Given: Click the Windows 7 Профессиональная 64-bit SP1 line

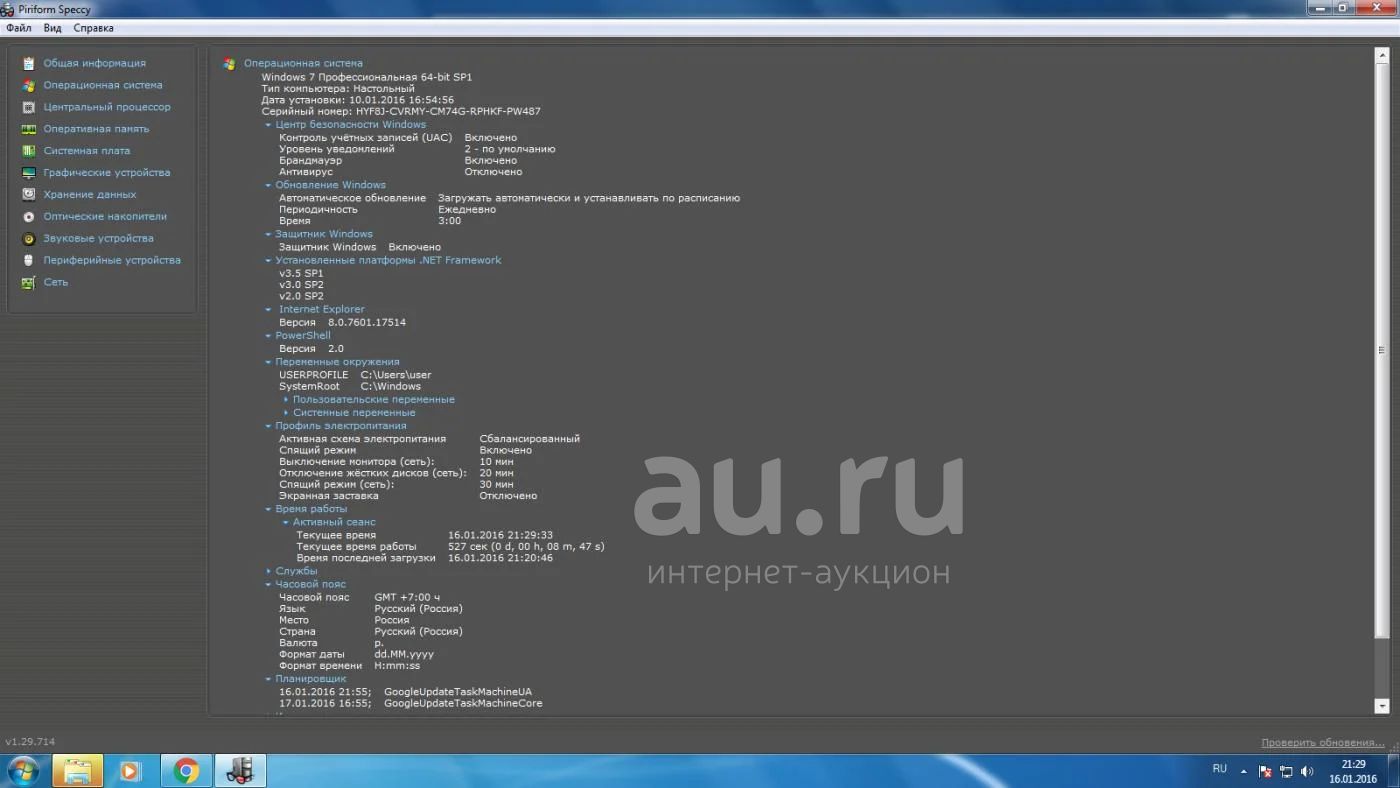Looking at the screenshot, I should [x=367, y=77].
